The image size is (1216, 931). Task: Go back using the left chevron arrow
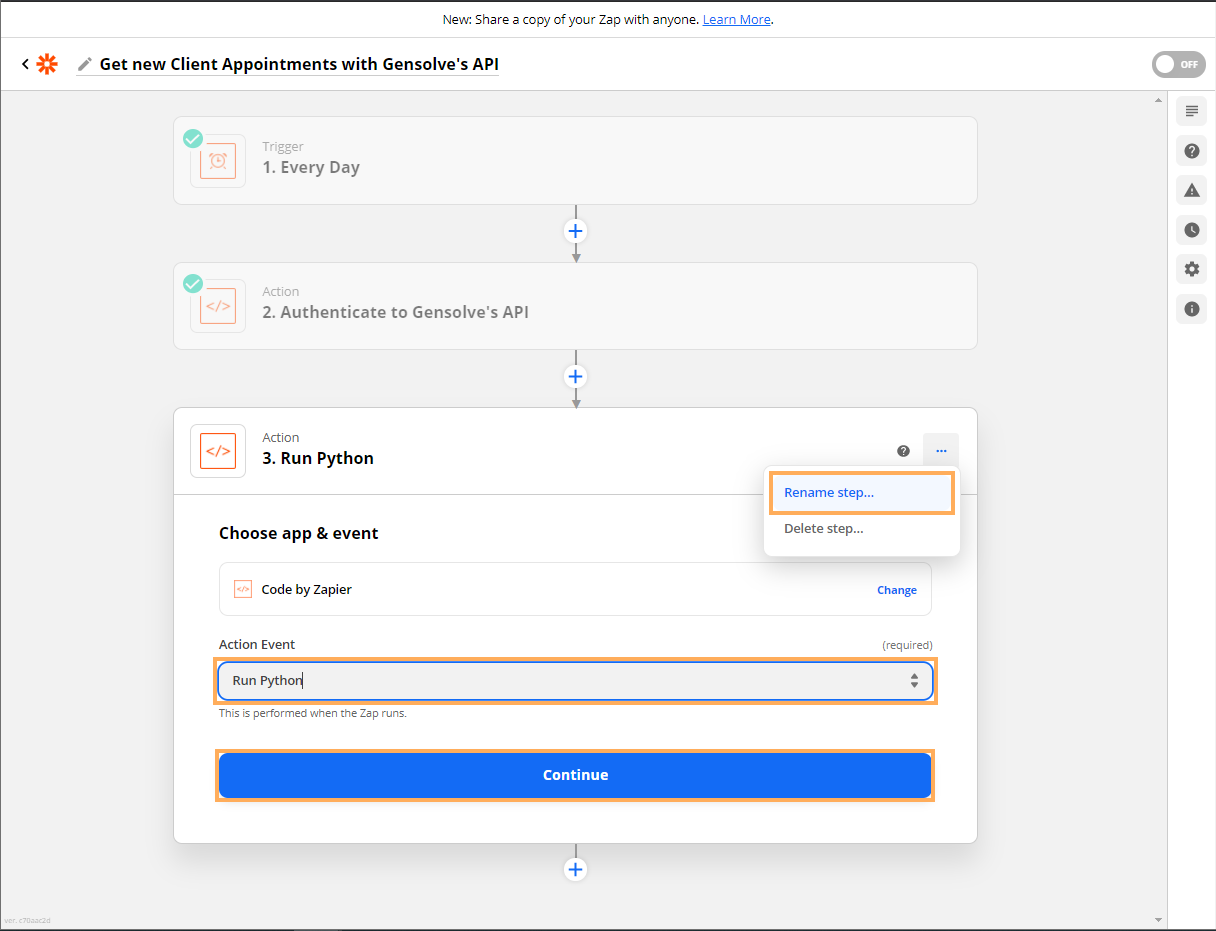click(x=25, y=64)
